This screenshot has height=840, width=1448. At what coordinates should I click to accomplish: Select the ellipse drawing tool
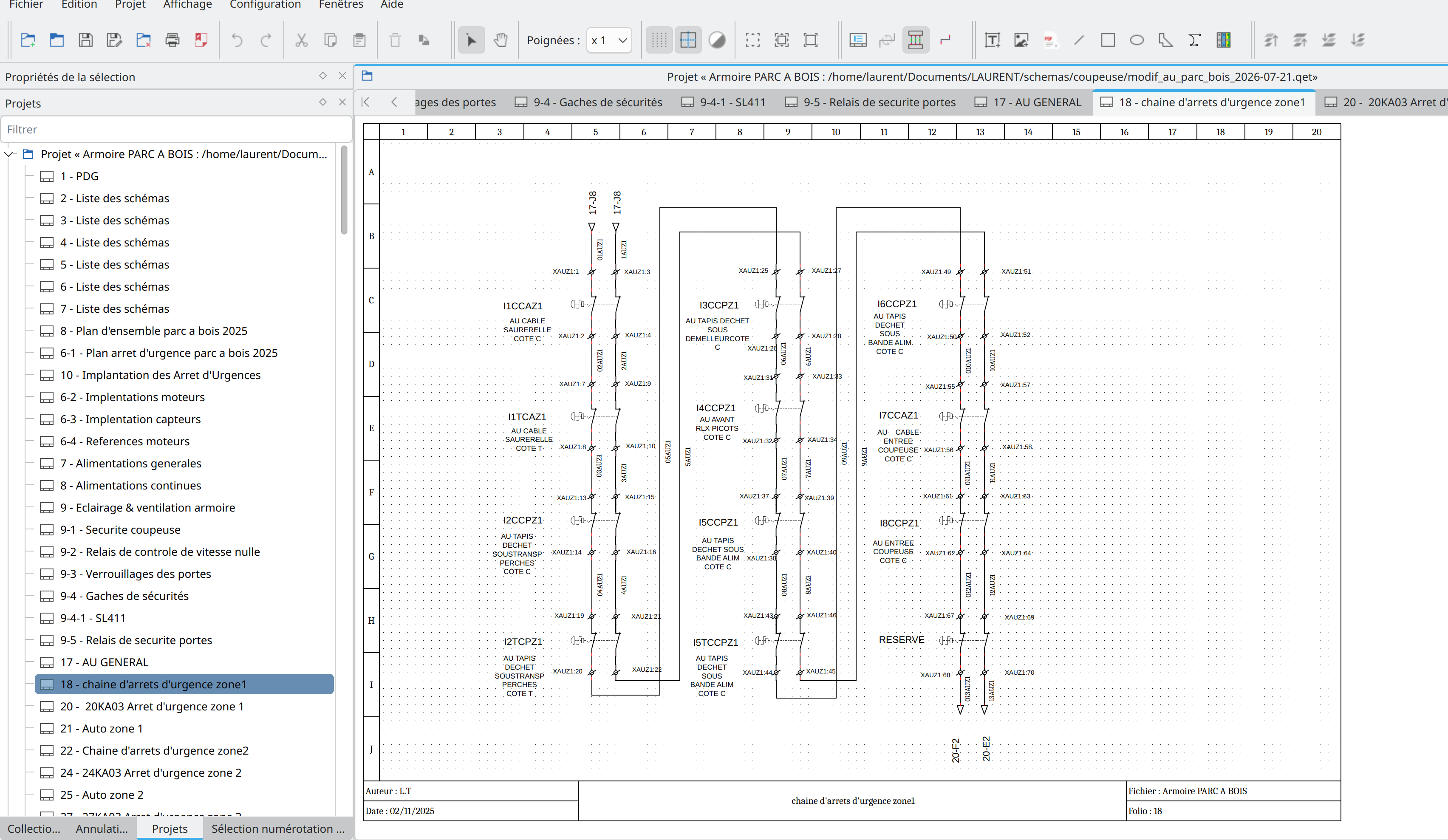pos(1137,40)
